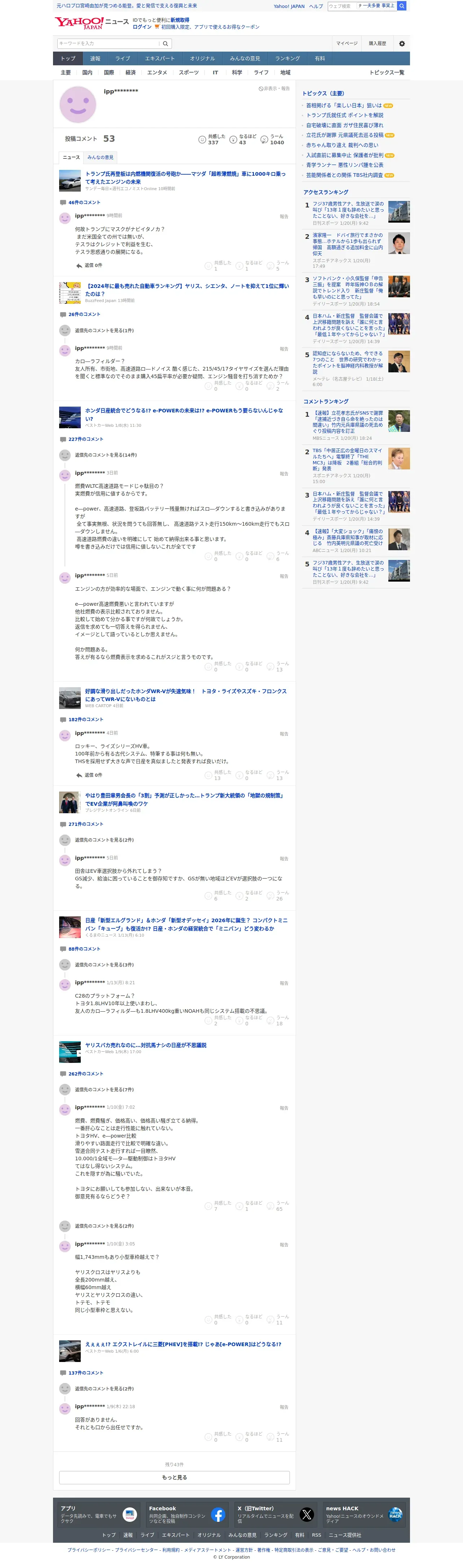Switch to the みんなの意見 tab

click(100, 157)
